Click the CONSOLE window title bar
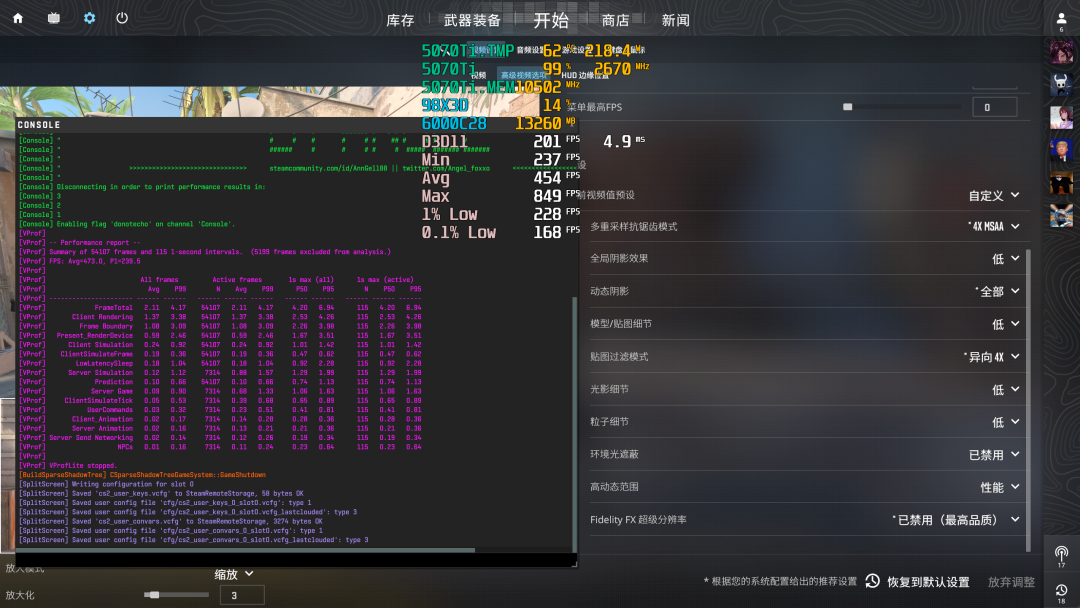Image resolution: width=1080 pixels, height=608 pixels. (296, 125)
